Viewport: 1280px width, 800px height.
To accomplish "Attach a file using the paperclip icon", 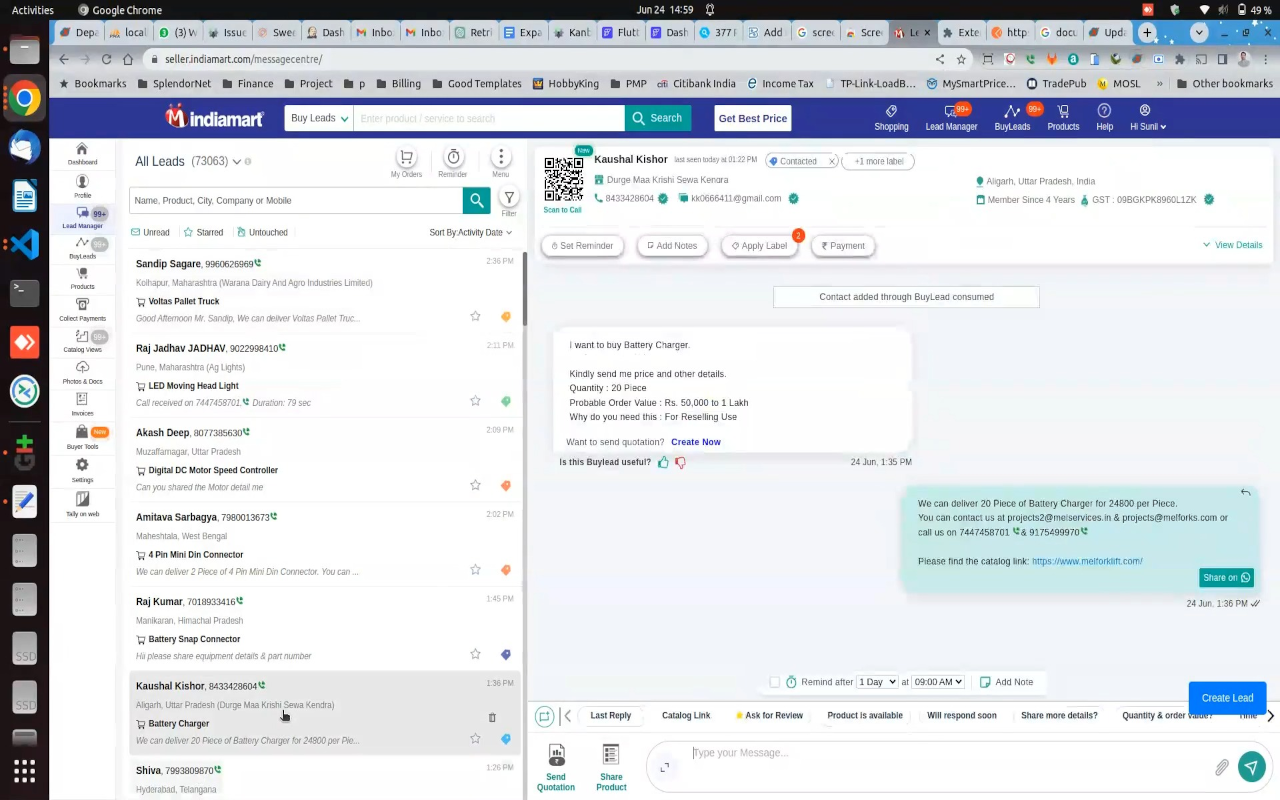I will tap(1221, 767).
